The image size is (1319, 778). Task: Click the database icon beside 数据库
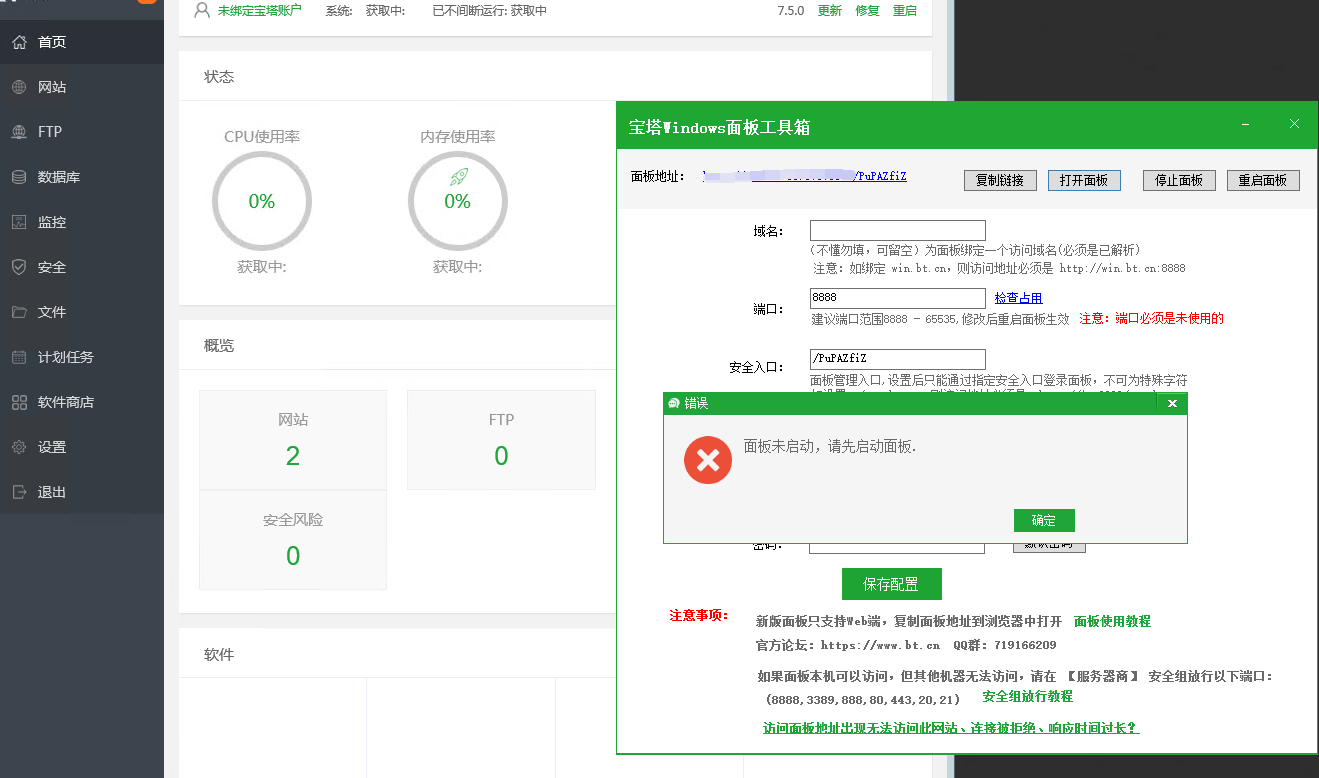[x=19, y=177]
